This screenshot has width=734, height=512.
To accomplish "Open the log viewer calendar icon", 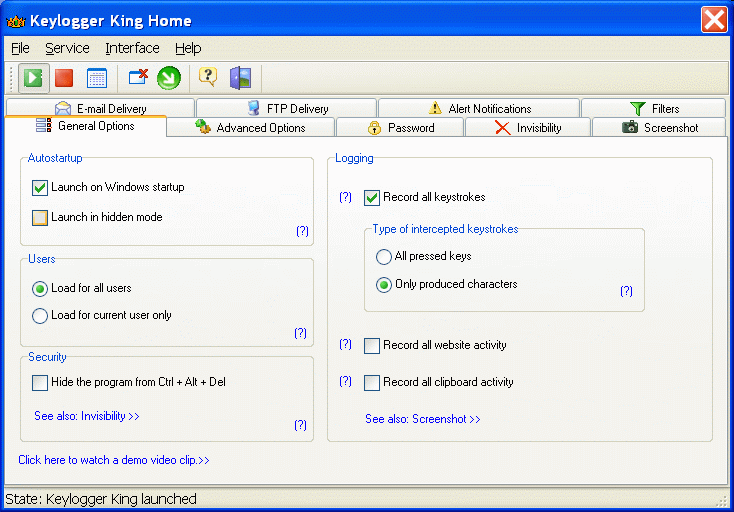I will pos(97,78).
